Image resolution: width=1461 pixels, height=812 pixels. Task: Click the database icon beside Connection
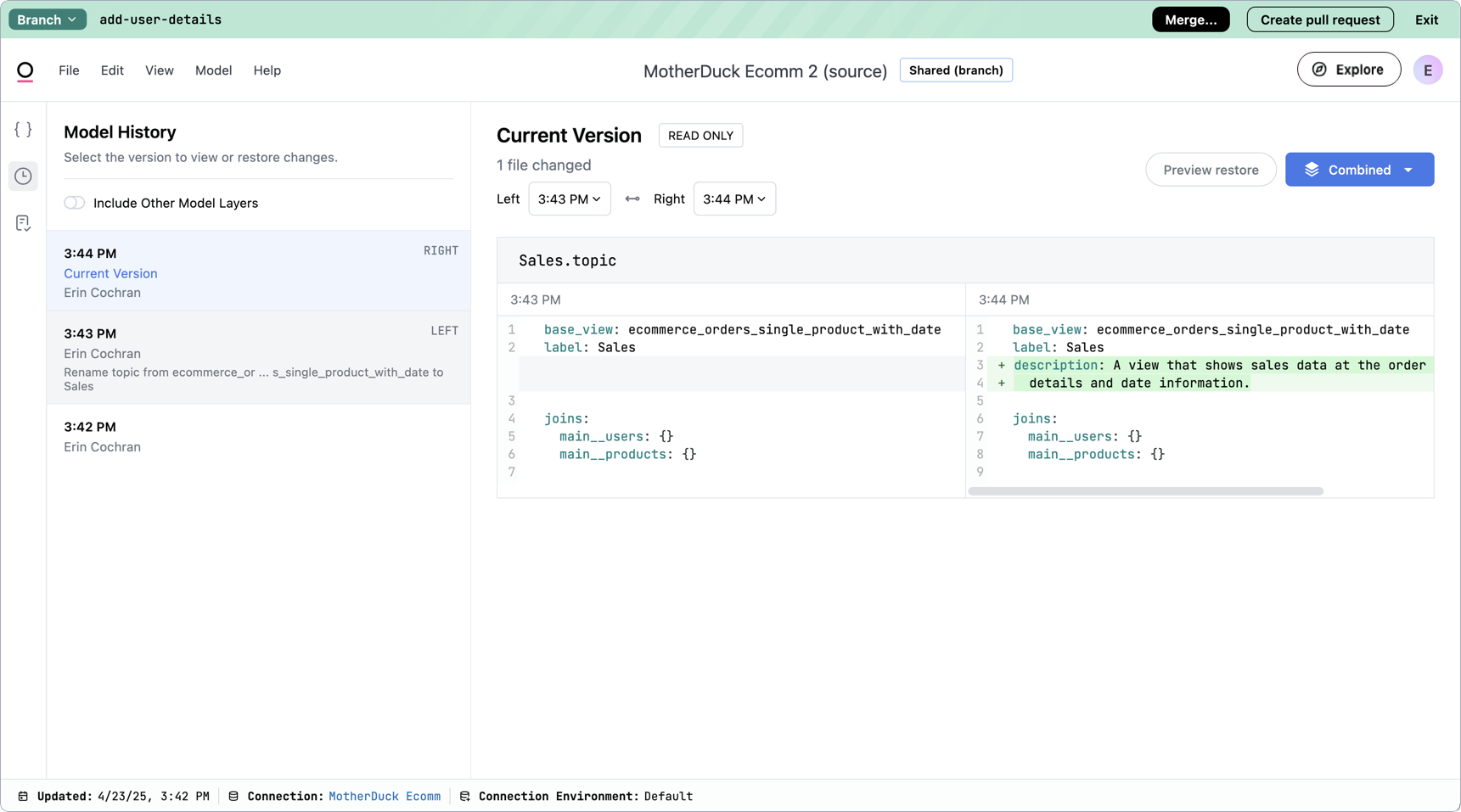233,796
